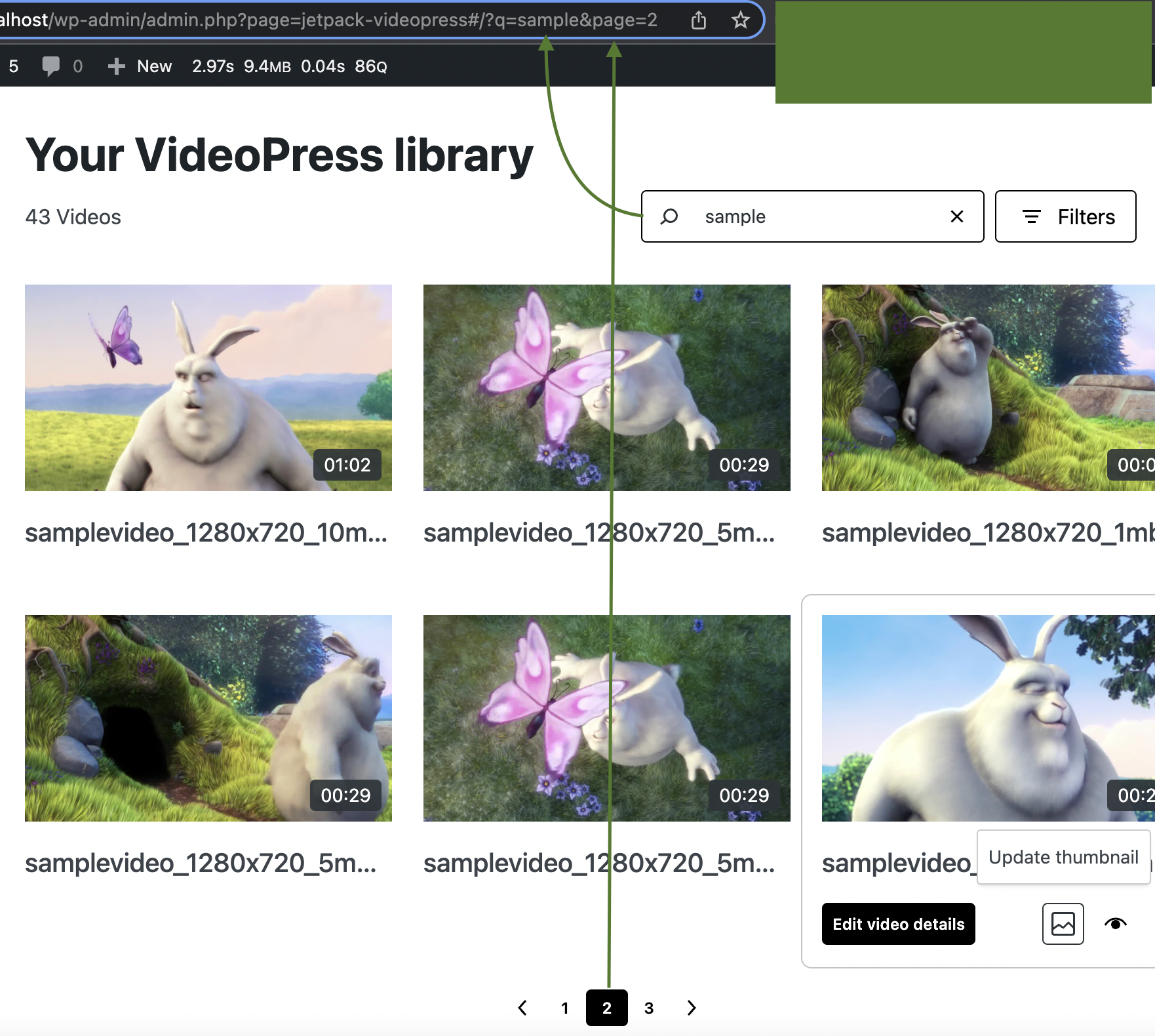
Task: Go to next page with right chevron
Action: pyautogui.click(x=692, y=1008)
